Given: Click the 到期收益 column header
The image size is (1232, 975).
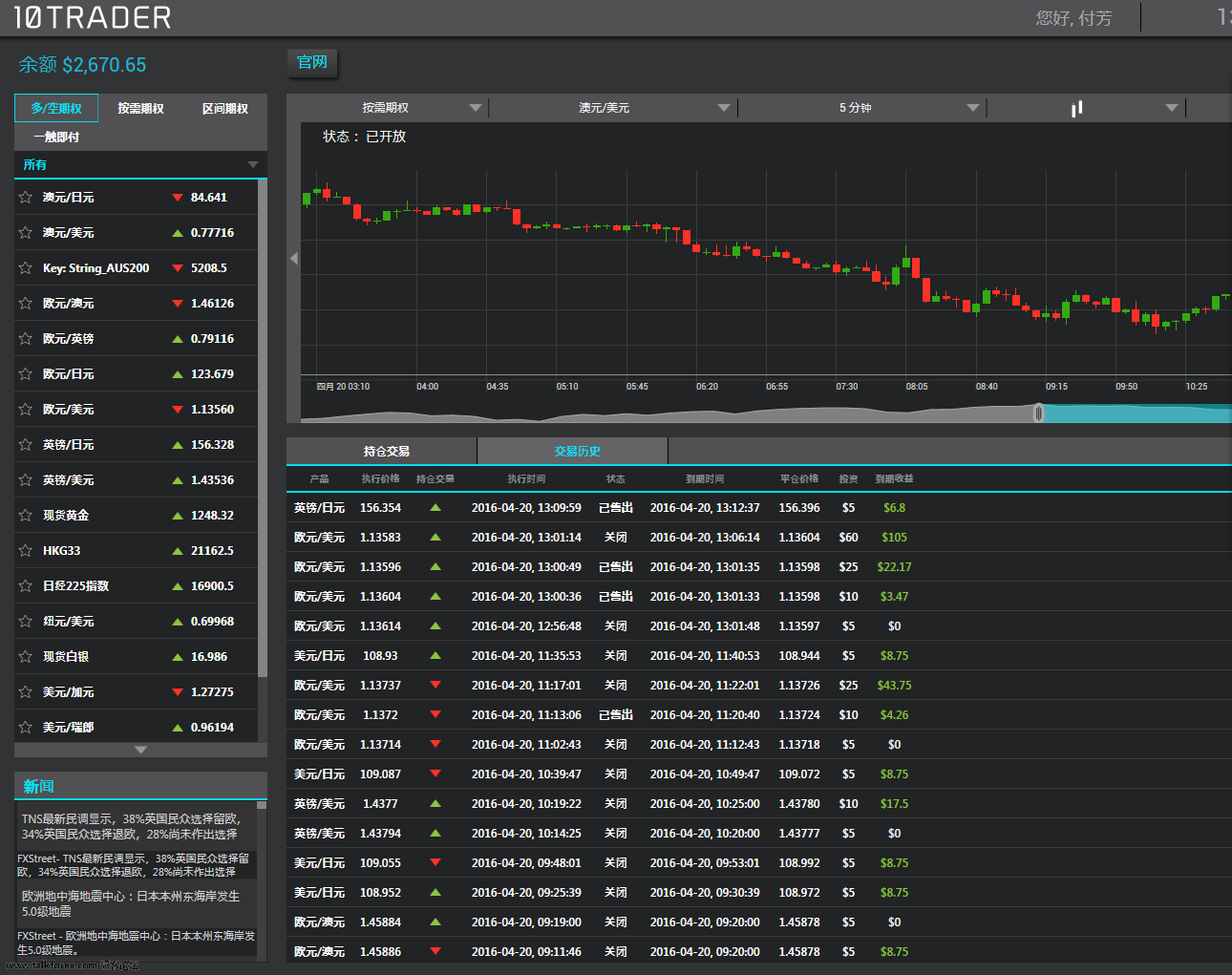Looking at the screenshot, I should pos(894,479).
